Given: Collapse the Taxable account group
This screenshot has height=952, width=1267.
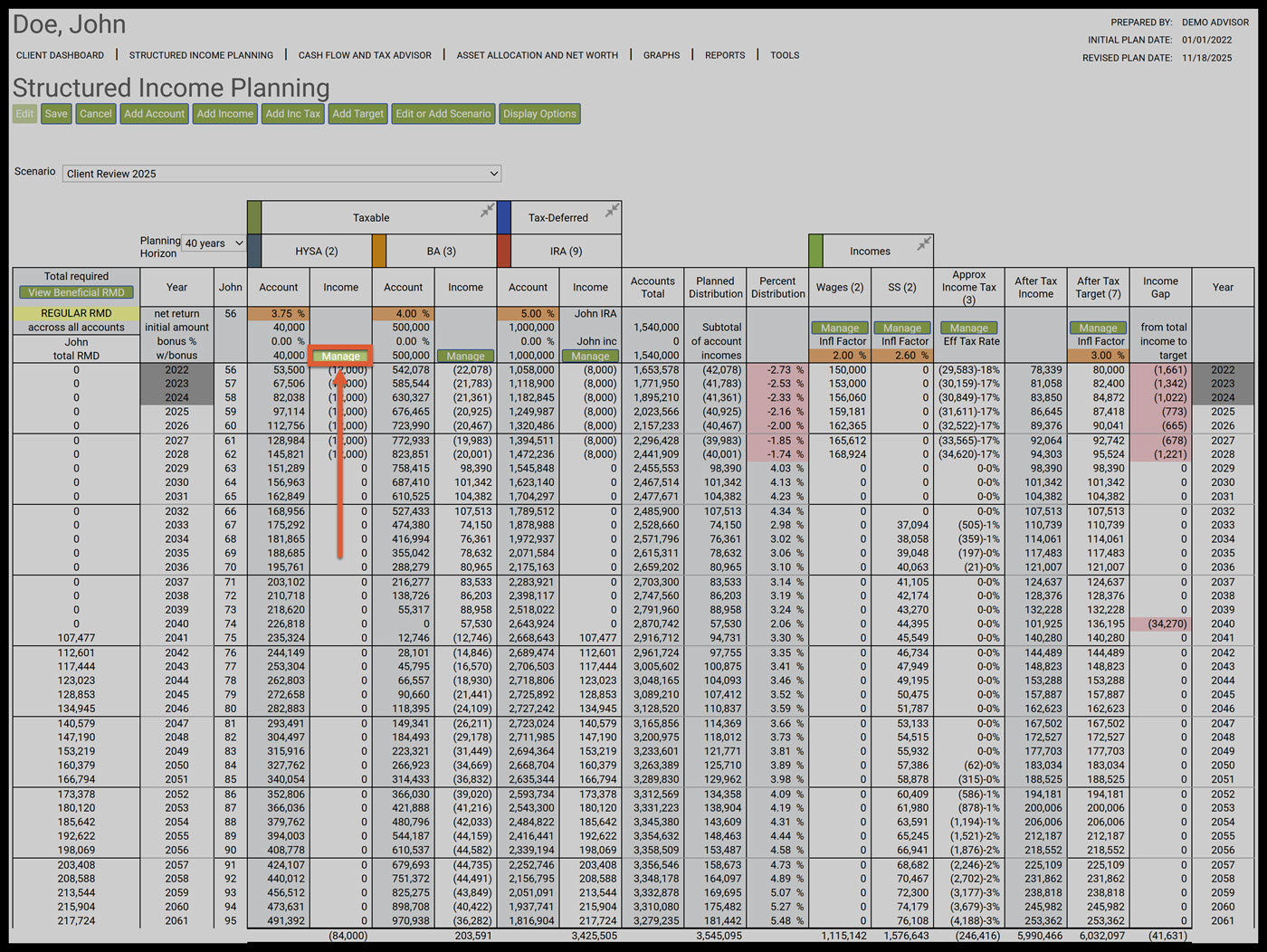Looking at the screenshot, I should 487,210.
